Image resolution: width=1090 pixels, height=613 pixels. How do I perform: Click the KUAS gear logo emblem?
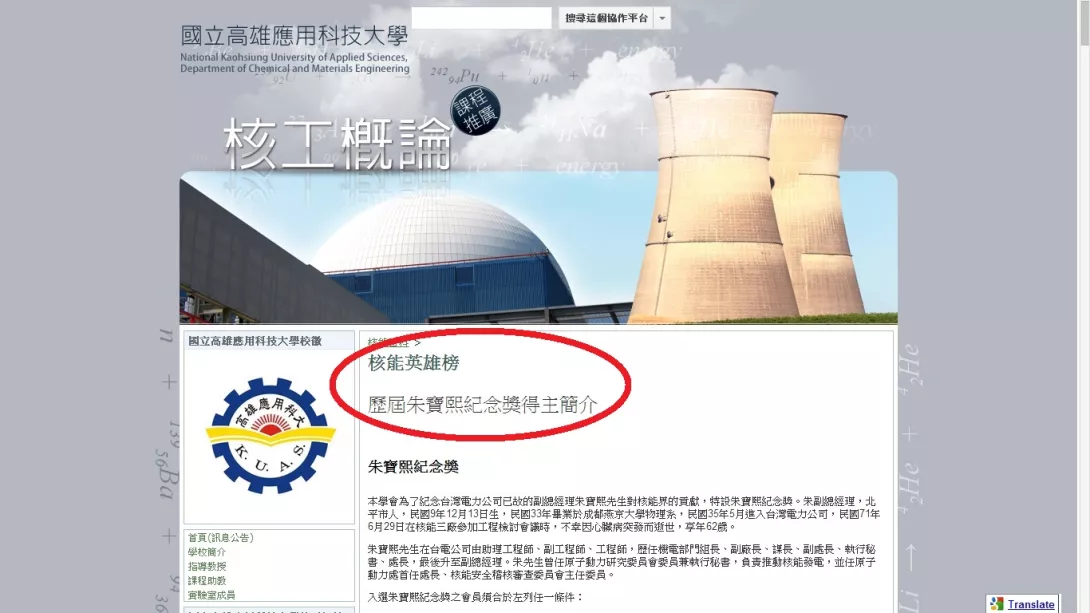270,436
